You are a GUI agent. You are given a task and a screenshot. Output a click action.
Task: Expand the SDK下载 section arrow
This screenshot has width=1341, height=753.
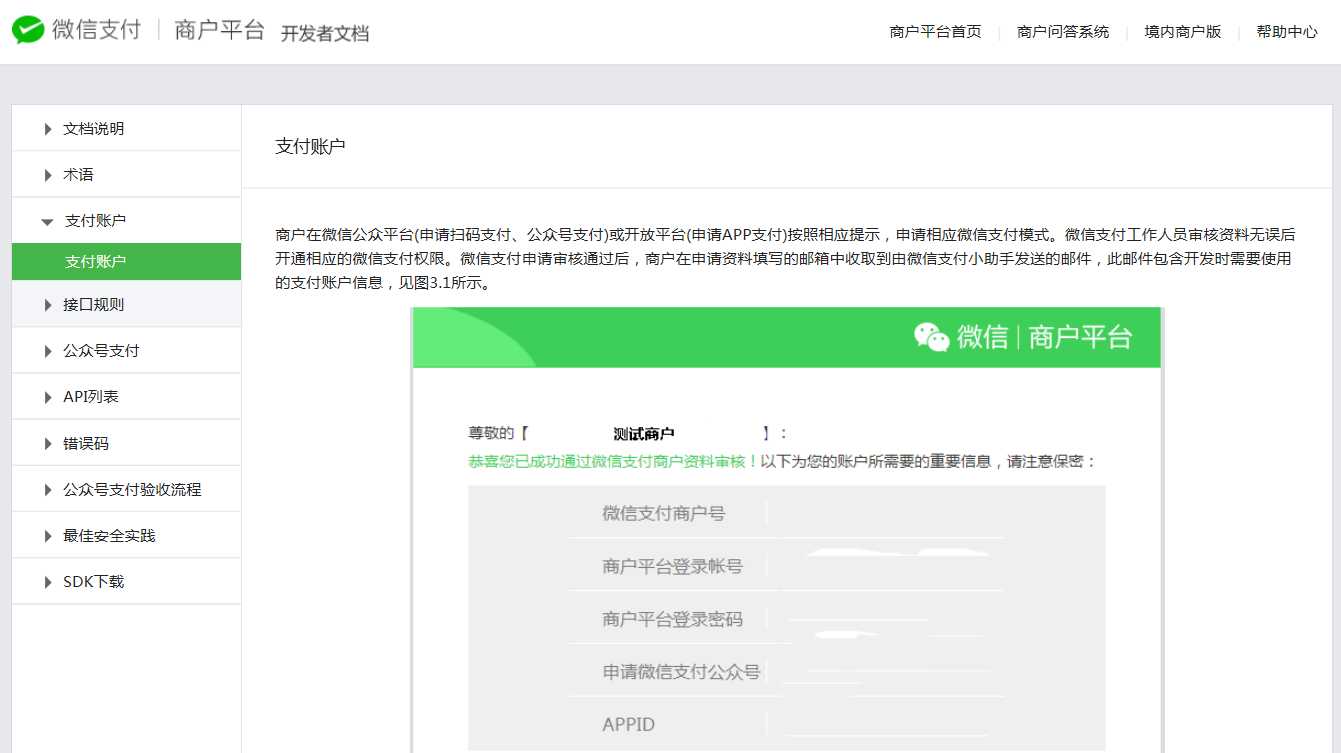click(48, 582)
